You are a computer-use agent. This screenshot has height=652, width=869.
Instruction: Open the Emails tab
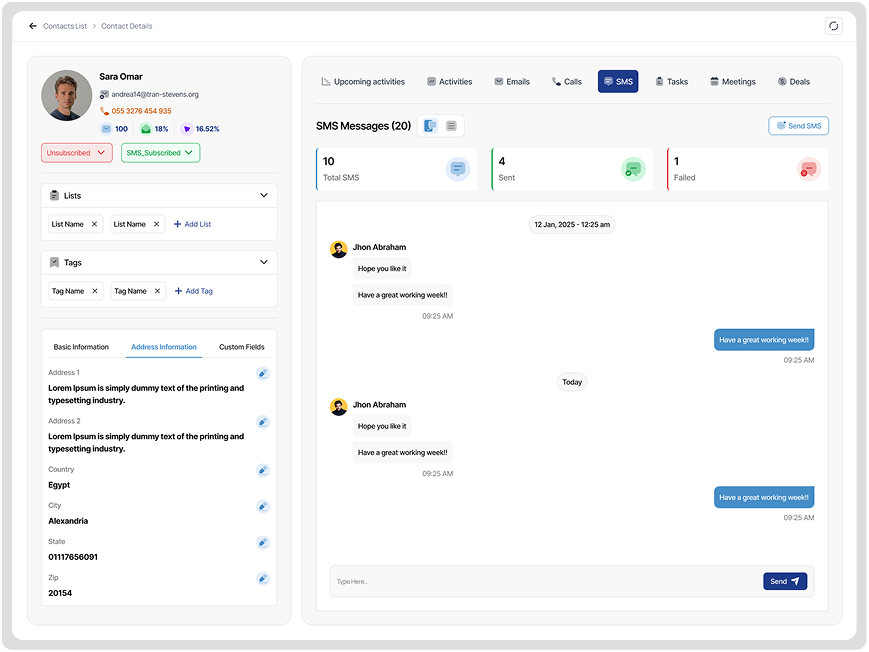tap(512, 82)
